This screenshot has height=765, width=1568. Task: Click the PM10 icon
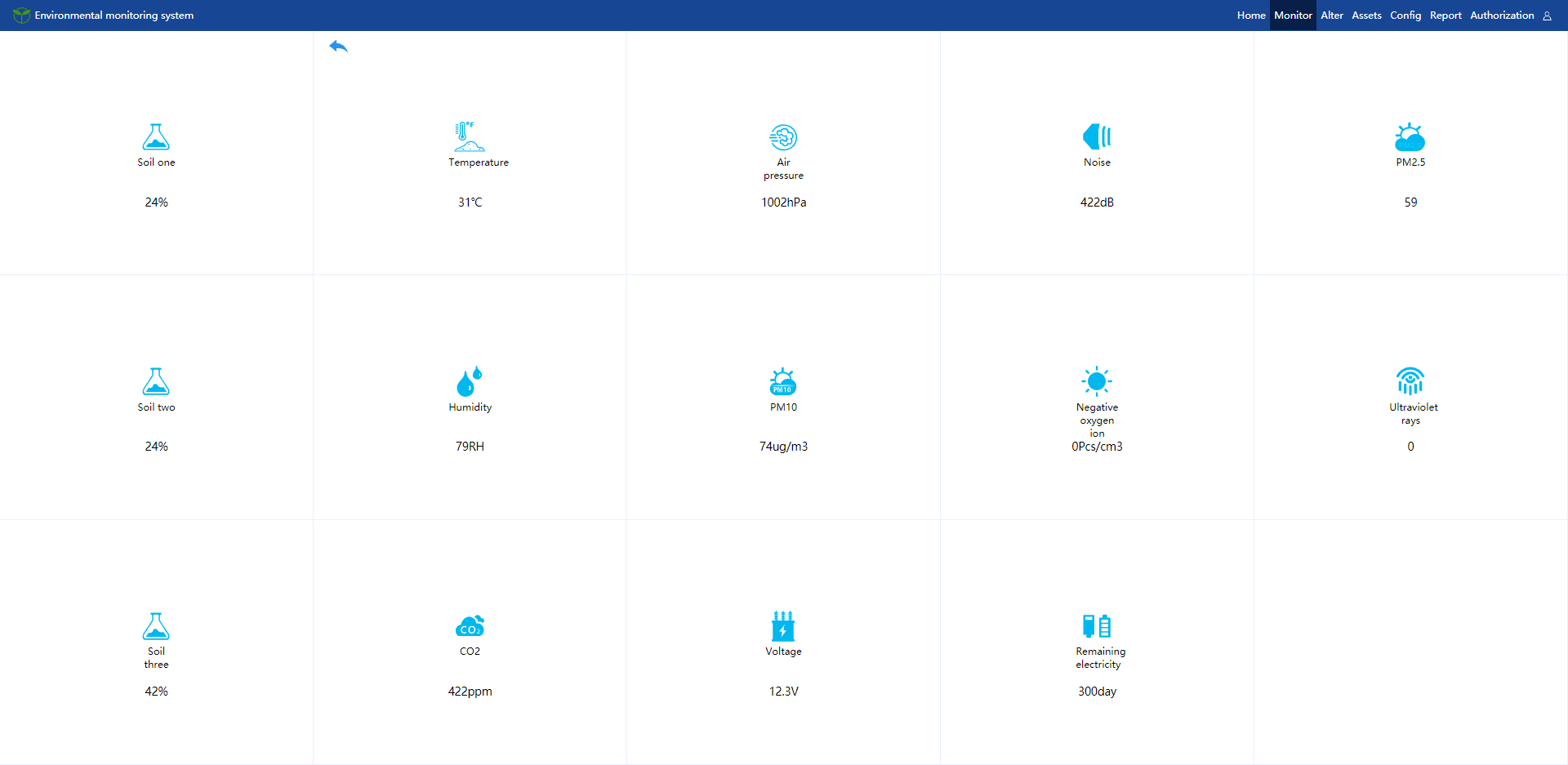(x=783, y=381)
